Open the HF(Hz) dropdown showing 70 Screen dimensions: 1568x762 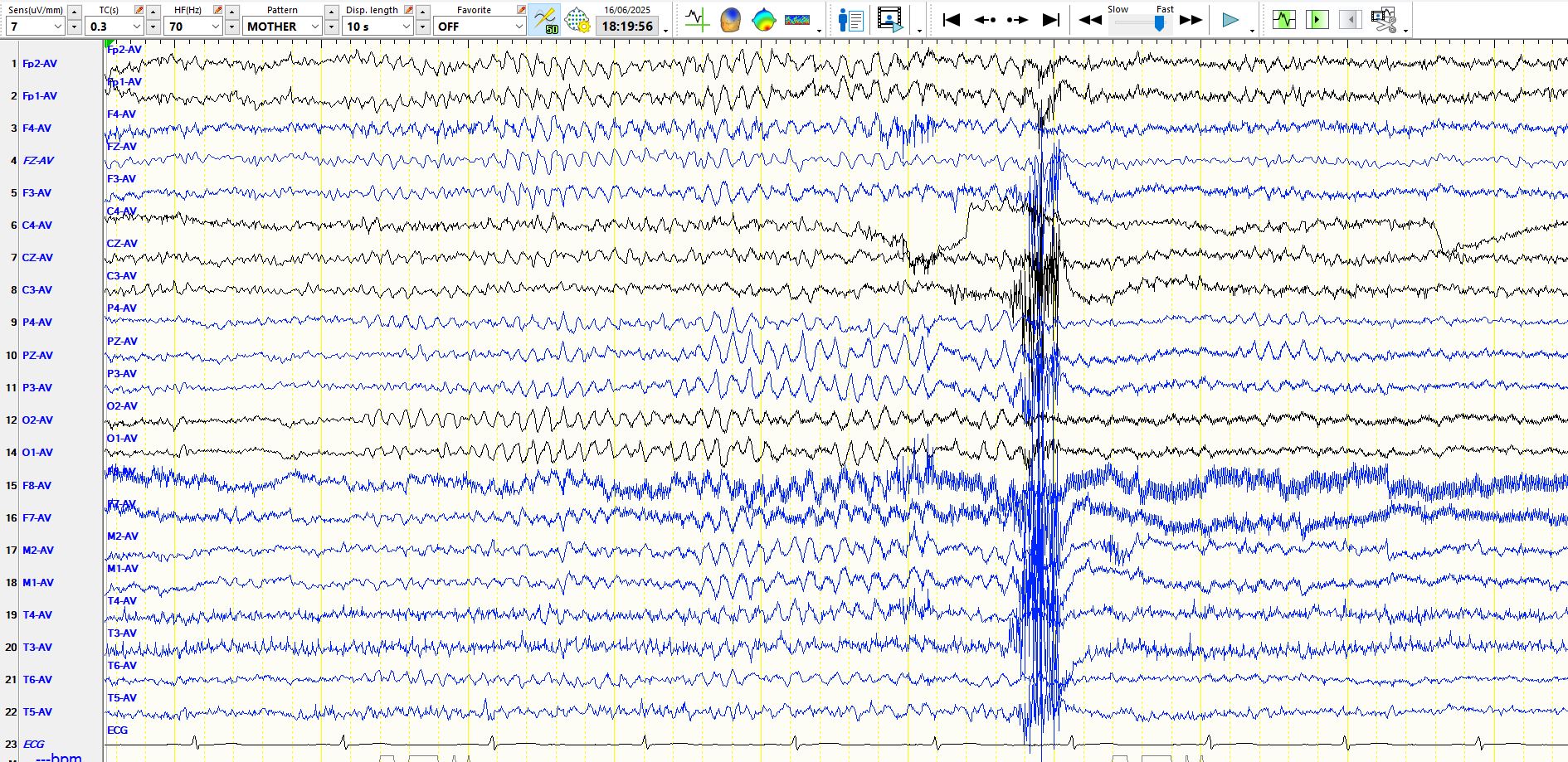193,27
